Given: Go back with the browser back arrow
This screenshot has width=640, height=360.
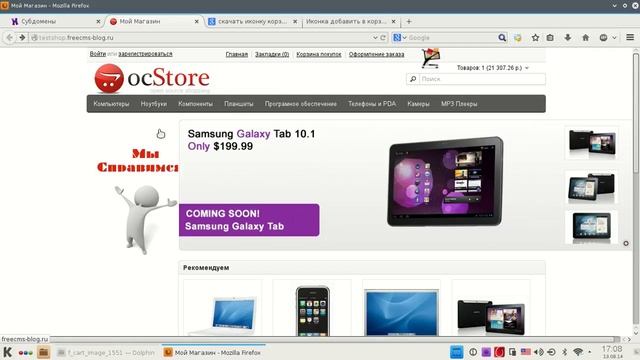Looking at the screenshot, I should pos(9,38).
